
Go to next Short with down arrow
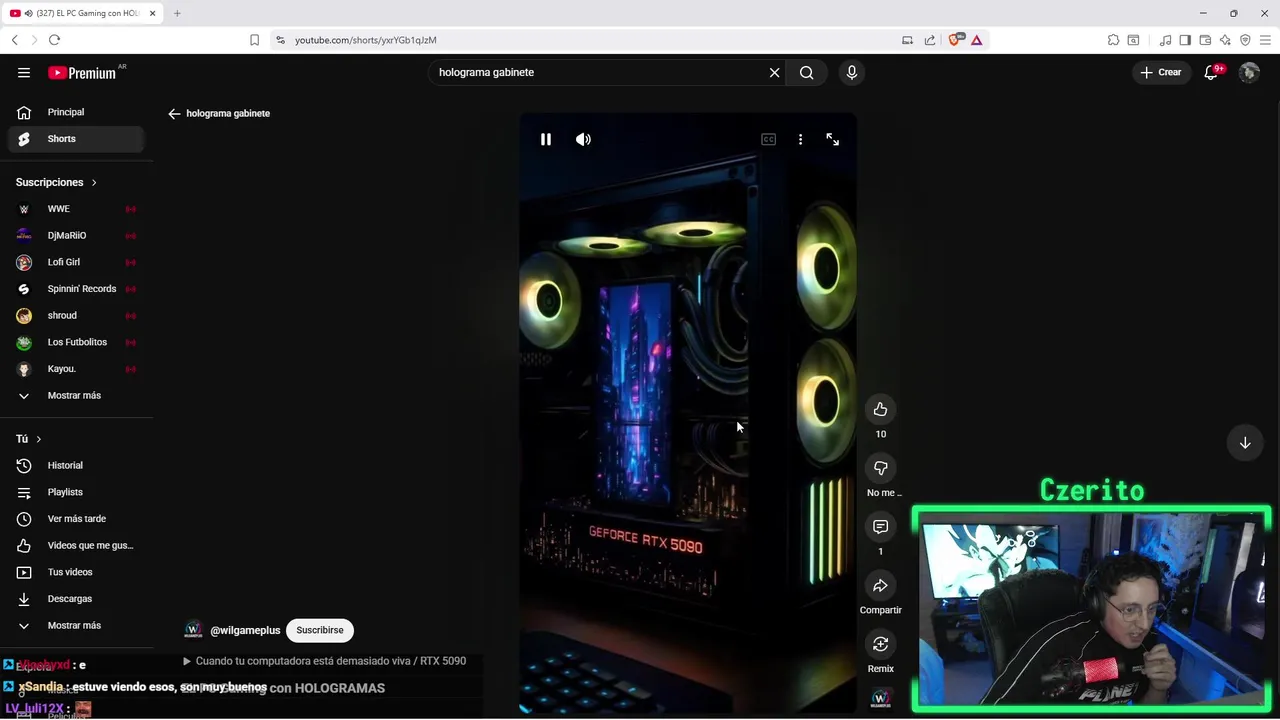tap(1245, 443)
